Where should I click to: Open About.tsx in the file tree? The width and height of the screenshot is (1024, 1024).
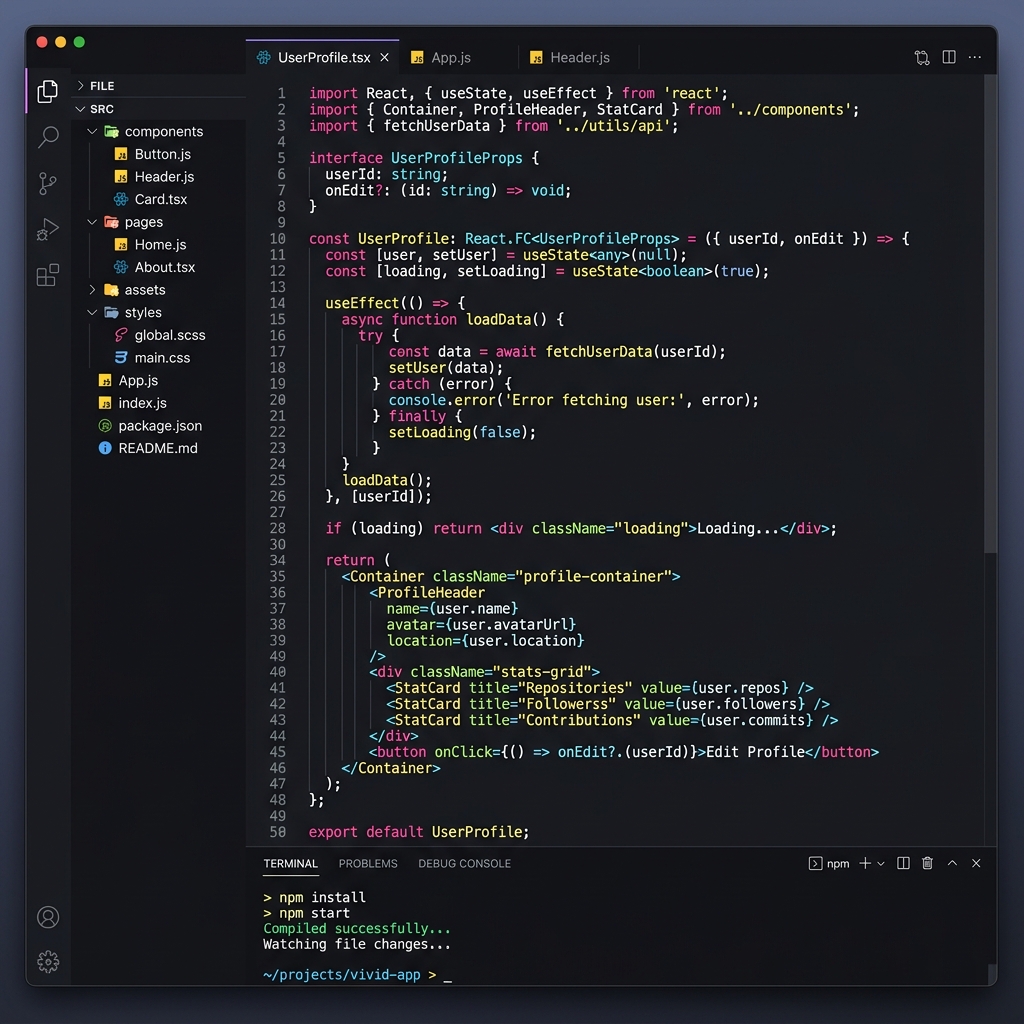[165, 267]
